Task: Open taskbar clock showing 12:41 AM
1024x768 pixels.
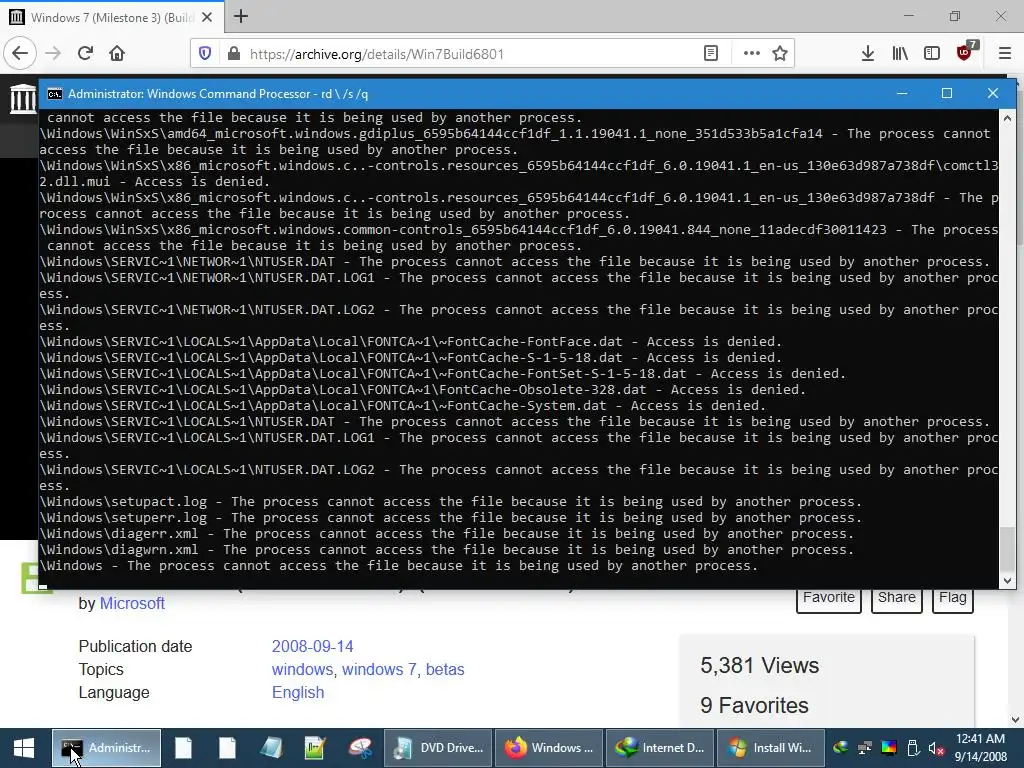Action: [980, 748]
